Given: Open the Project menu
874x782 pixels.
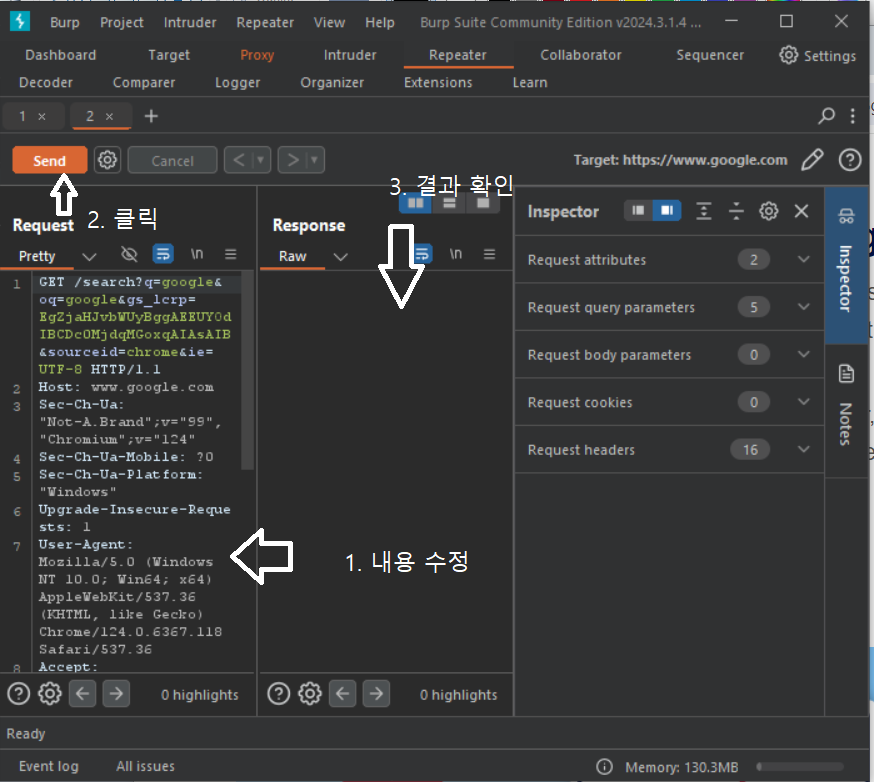Looking at the screenshot, I should click(x=122, y=22).
